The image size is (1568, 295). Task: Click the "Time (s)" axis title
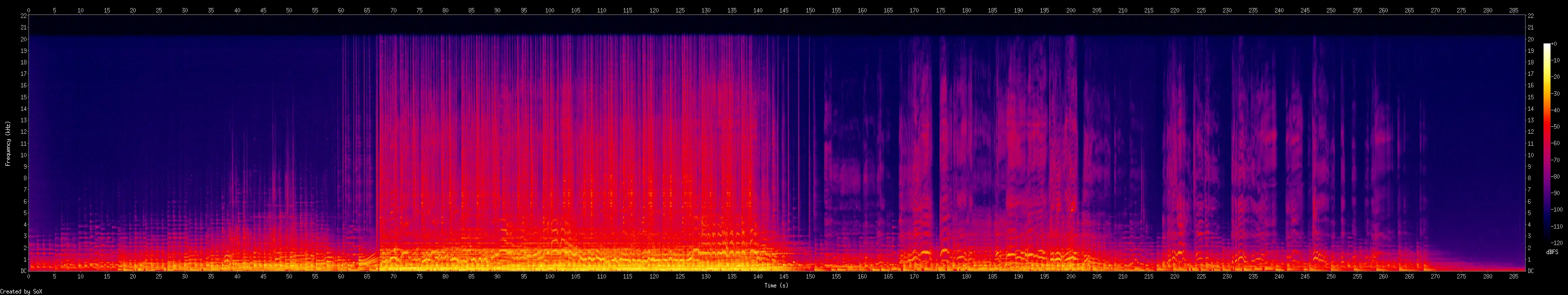pyautogui.click(x=776, y=286)
